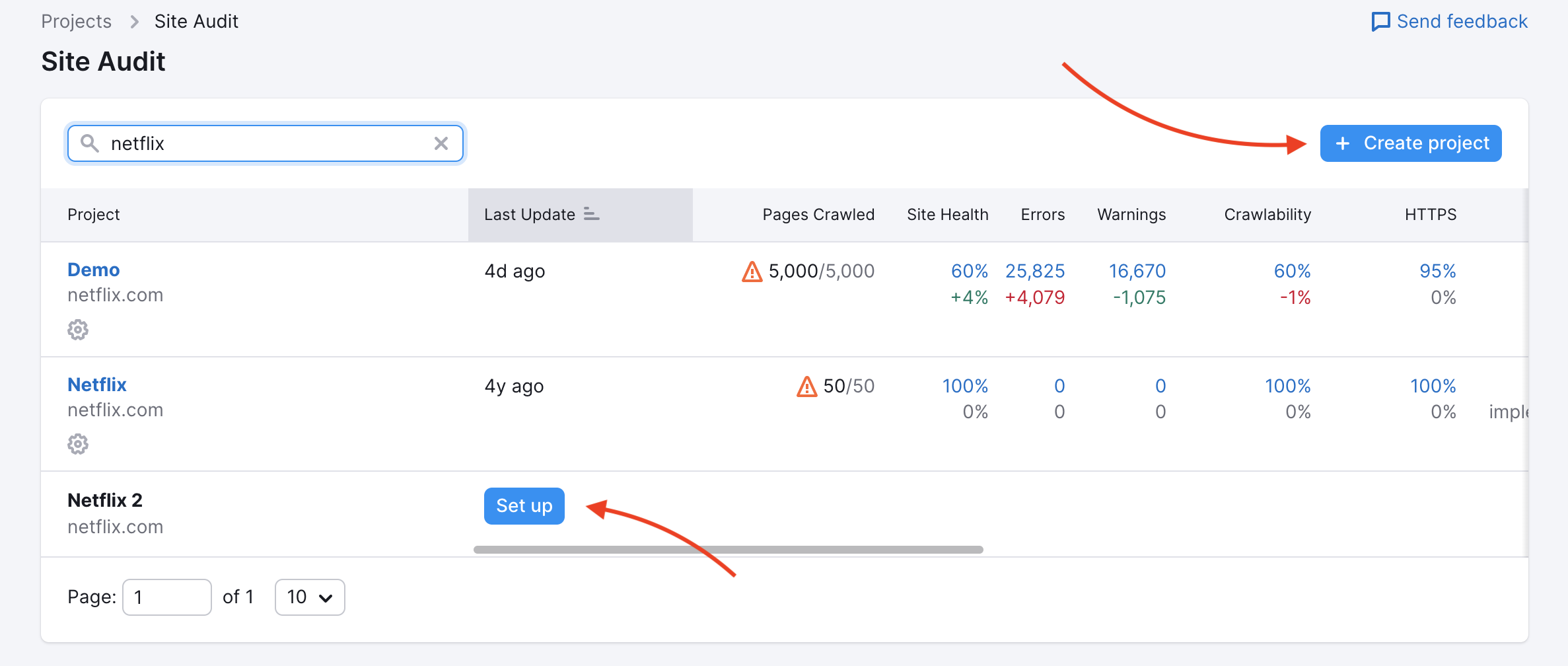This screenshot has height=666, width=1568.
Task: Focus the project search field
Action: tap(266, 143)
